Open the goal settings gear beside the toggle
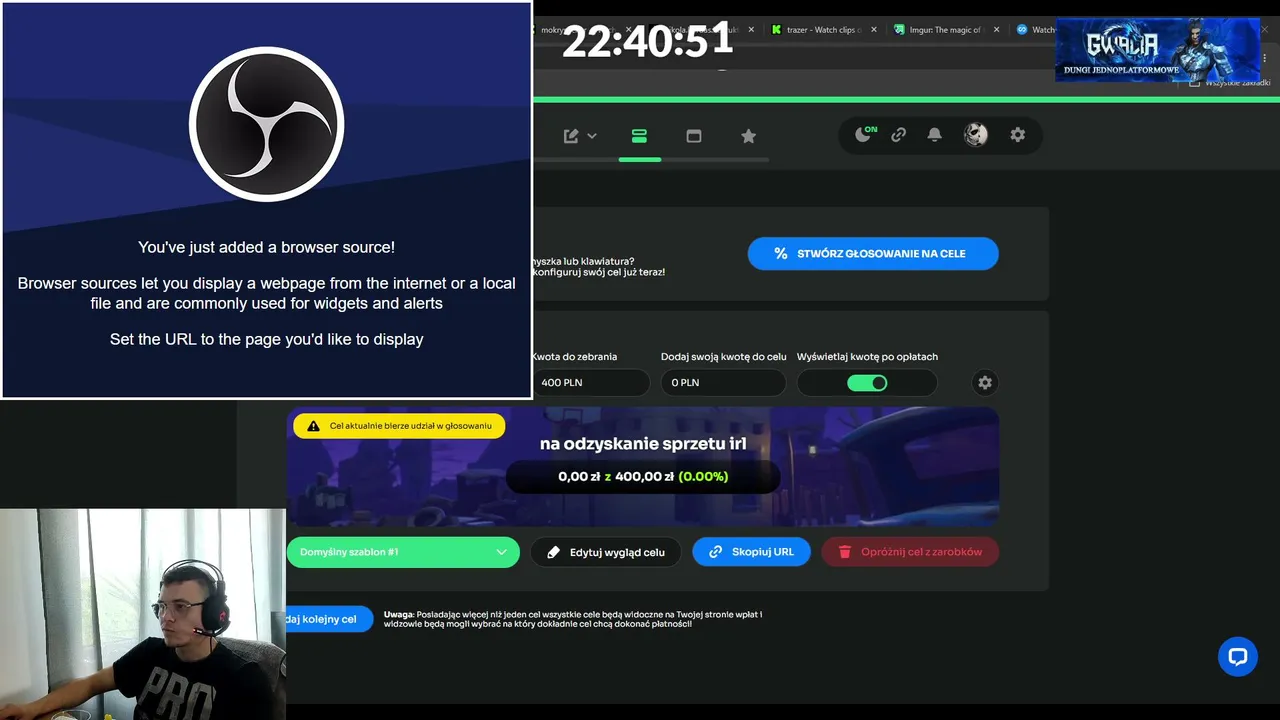 tap(985, 382)
